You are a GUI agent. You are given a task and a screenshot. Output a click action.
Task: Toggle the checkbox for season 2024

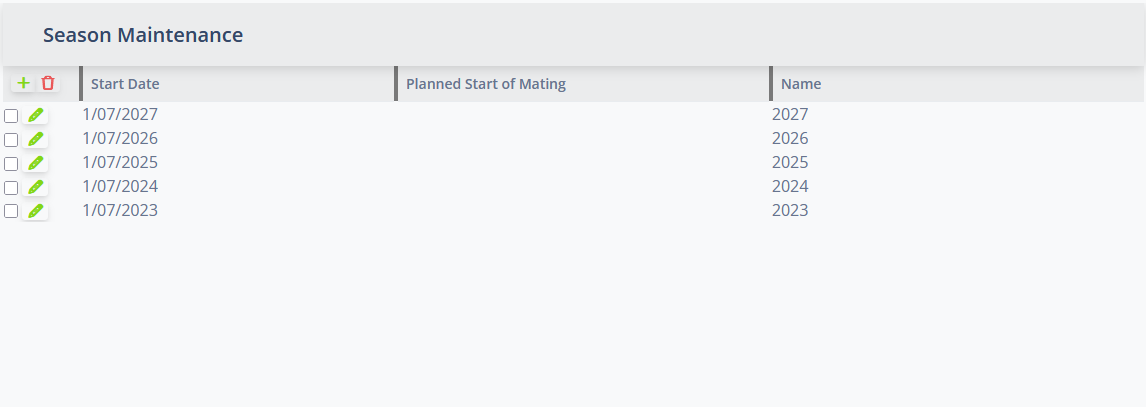point(11,187)
